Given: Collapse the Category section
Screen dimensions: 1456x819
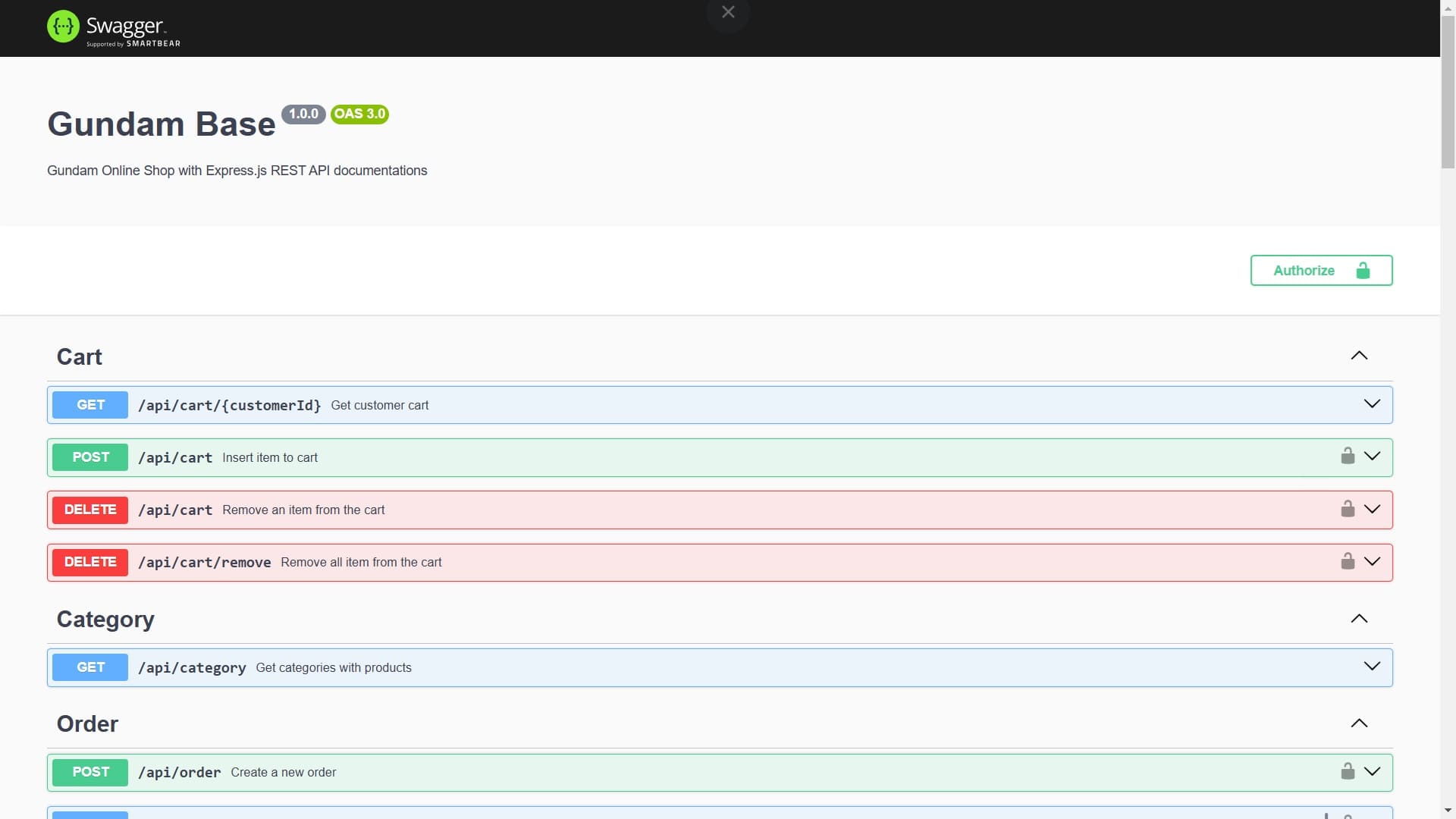Looking at the screenshot, I should coord(1359,619).
